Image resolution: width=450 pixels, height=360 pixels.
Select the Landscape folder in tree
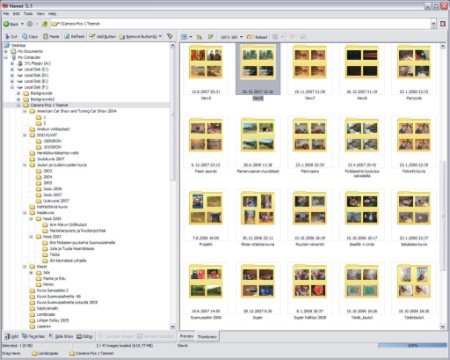46,314
